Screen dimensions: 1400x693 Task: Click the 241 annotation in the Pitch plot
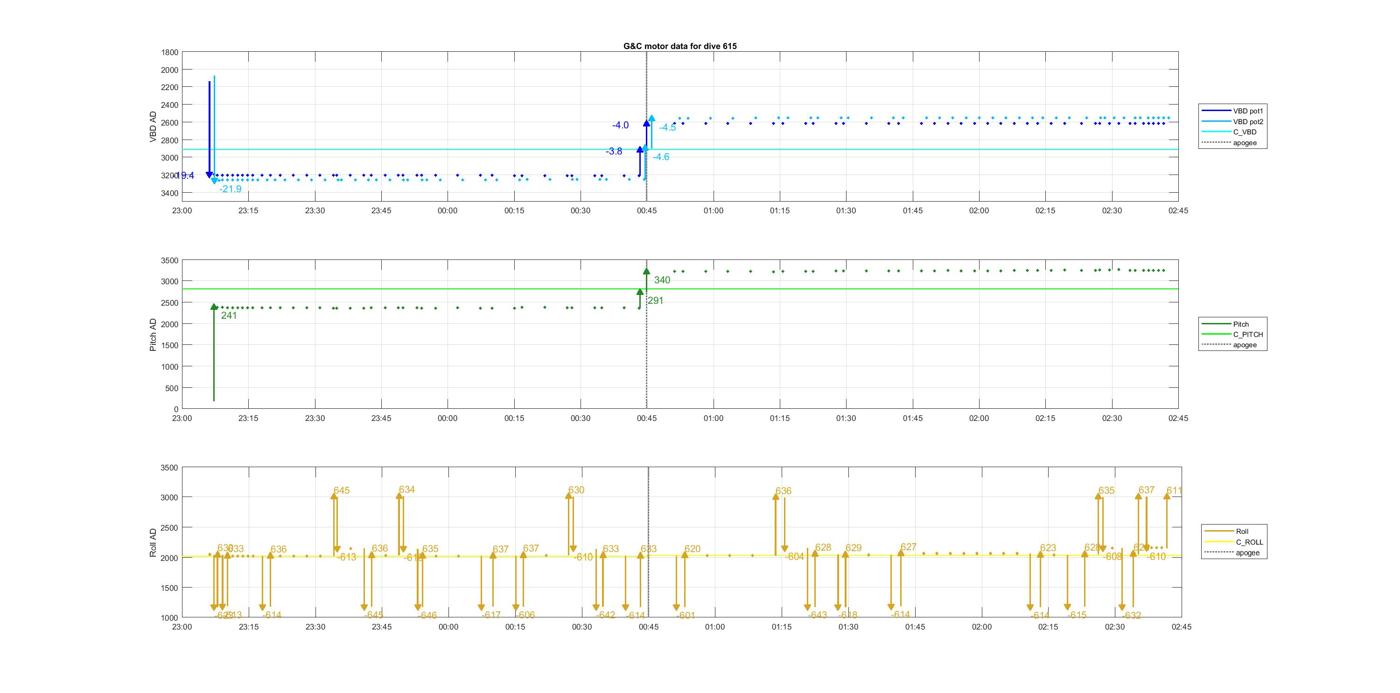click(229, 315)
